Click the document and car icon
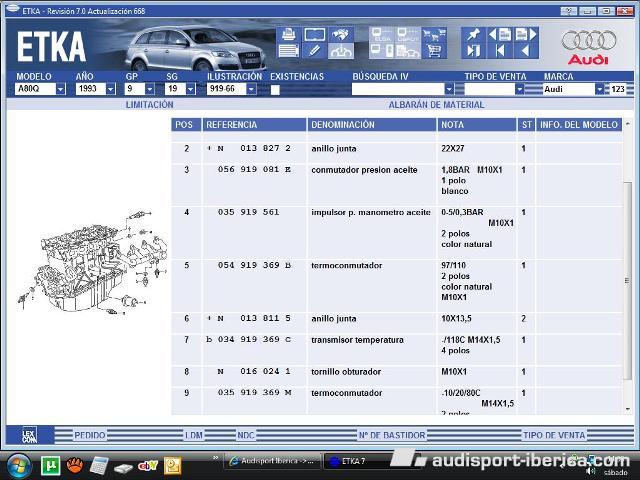Viewport: 640px width, 480px height. coord(408,51)
